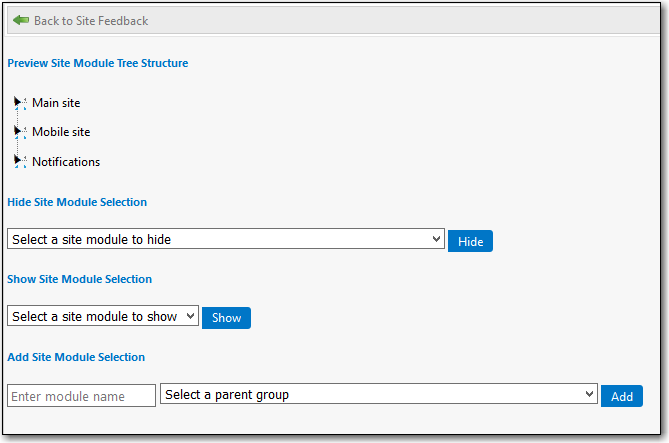Focus the Enter module name field
669x443 pixels.
tap(81, 396)
